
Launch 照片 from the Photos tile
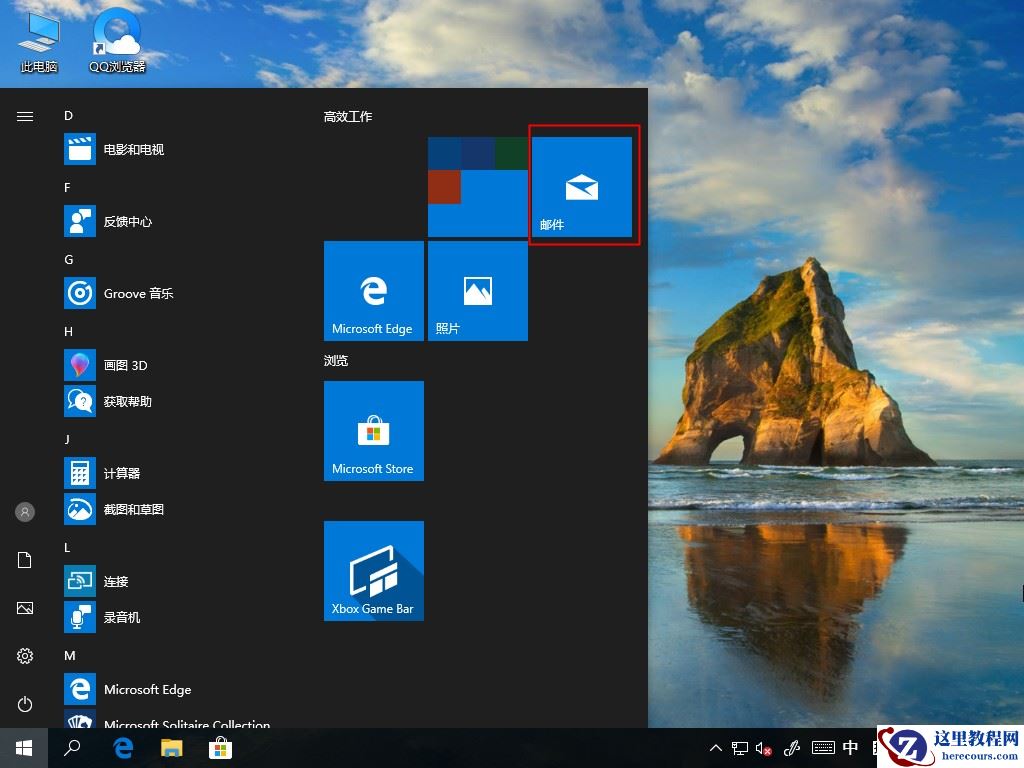tap(477, 291)
